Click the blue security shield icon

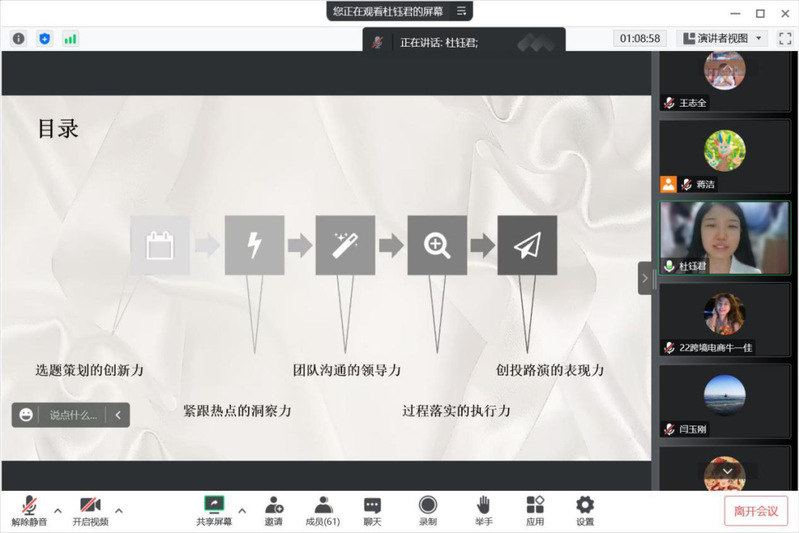(x=45, y=39)
